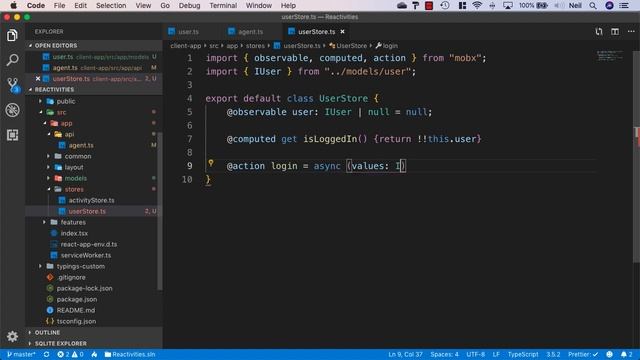Open macOS Spotlight search icon
This screenshot has width=640, height=360.
tap(593, 5)
